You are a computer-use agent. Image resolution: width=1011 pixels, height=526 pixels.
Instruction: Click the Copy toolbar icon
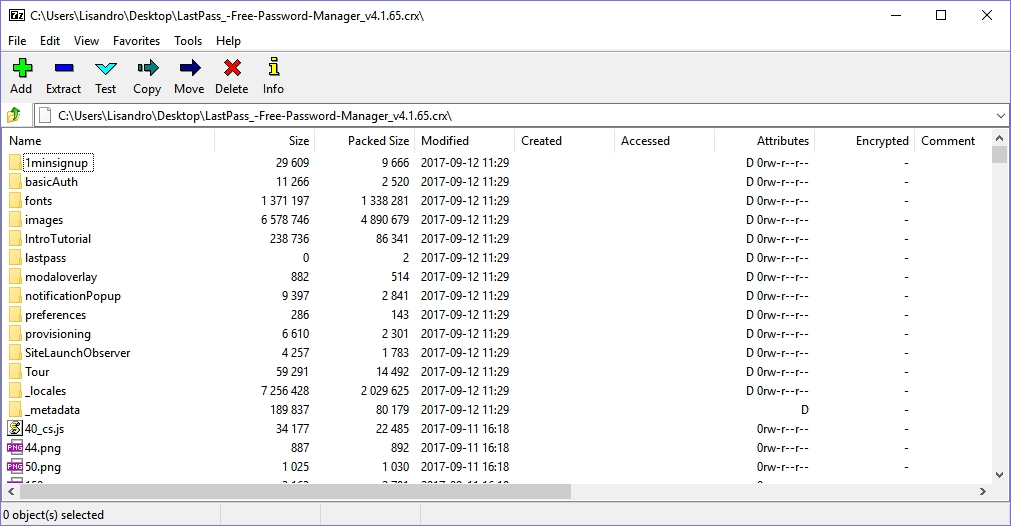click(147, 68)
